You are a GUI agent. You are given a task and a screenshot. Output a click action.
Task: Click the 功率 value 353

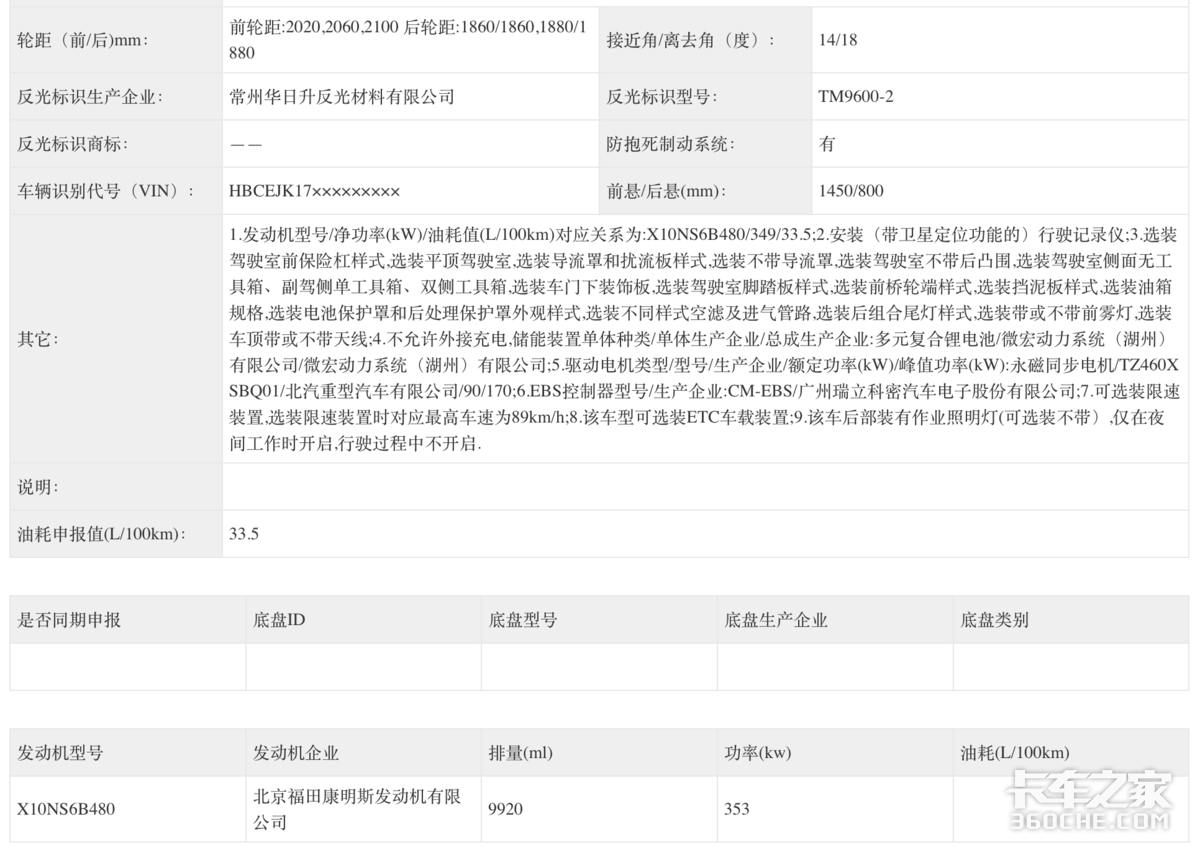tap(737, 809)
